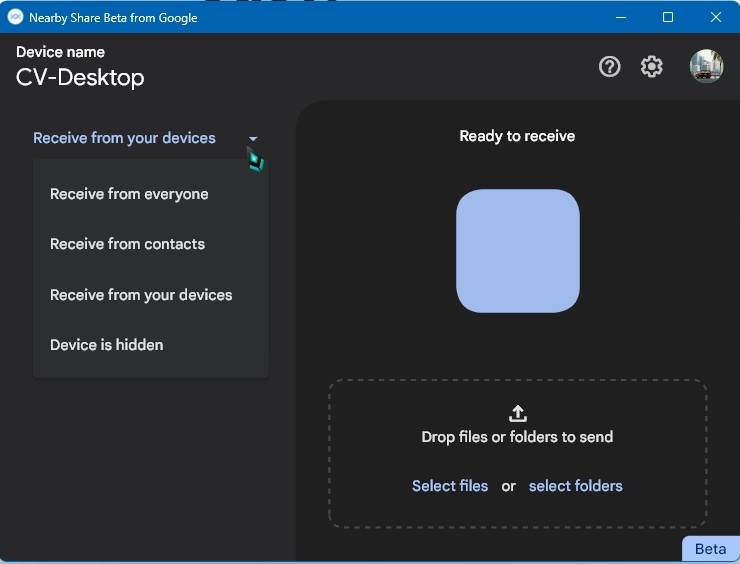Viewport: 740px width, 564px height.
Task: Click the 'Select files' link
Action: [x=450, y=486]
